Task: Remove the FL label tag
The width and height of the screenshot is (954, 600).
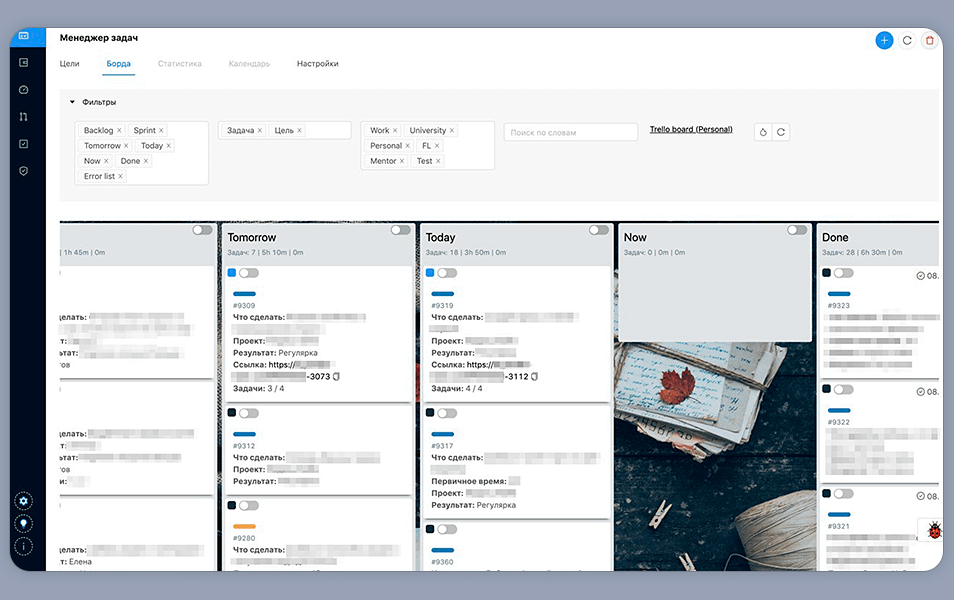Action: pos(437,145)
